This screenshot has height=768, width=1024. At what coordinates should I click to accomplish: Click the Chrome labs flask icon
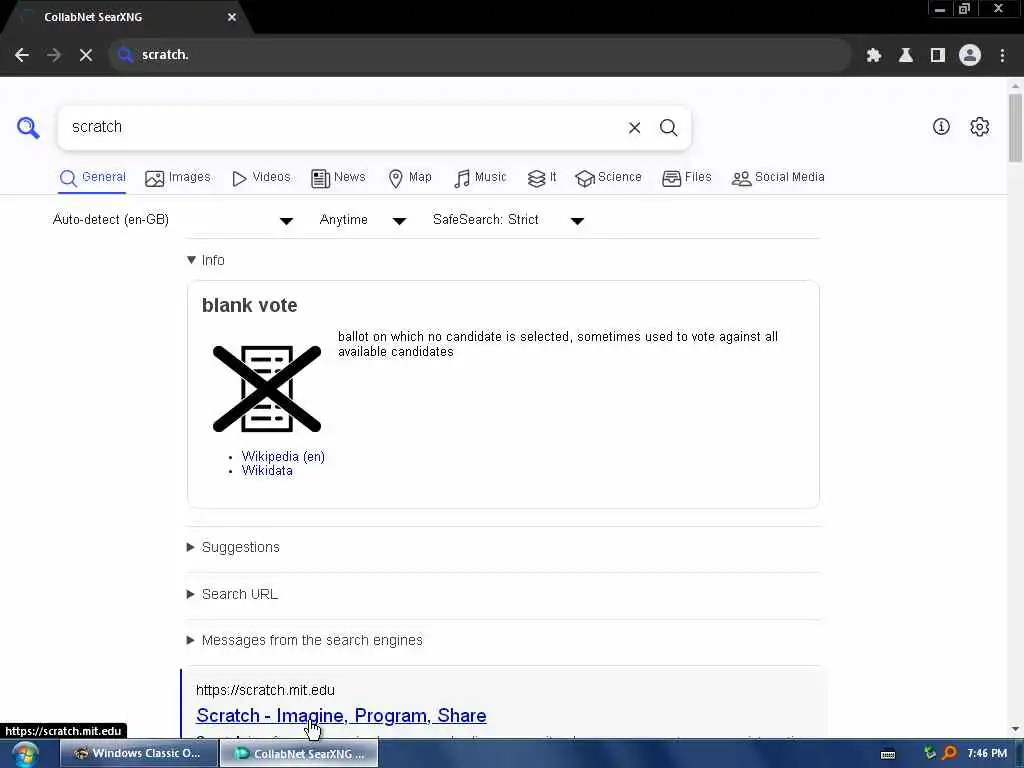[x=906, y=56]
